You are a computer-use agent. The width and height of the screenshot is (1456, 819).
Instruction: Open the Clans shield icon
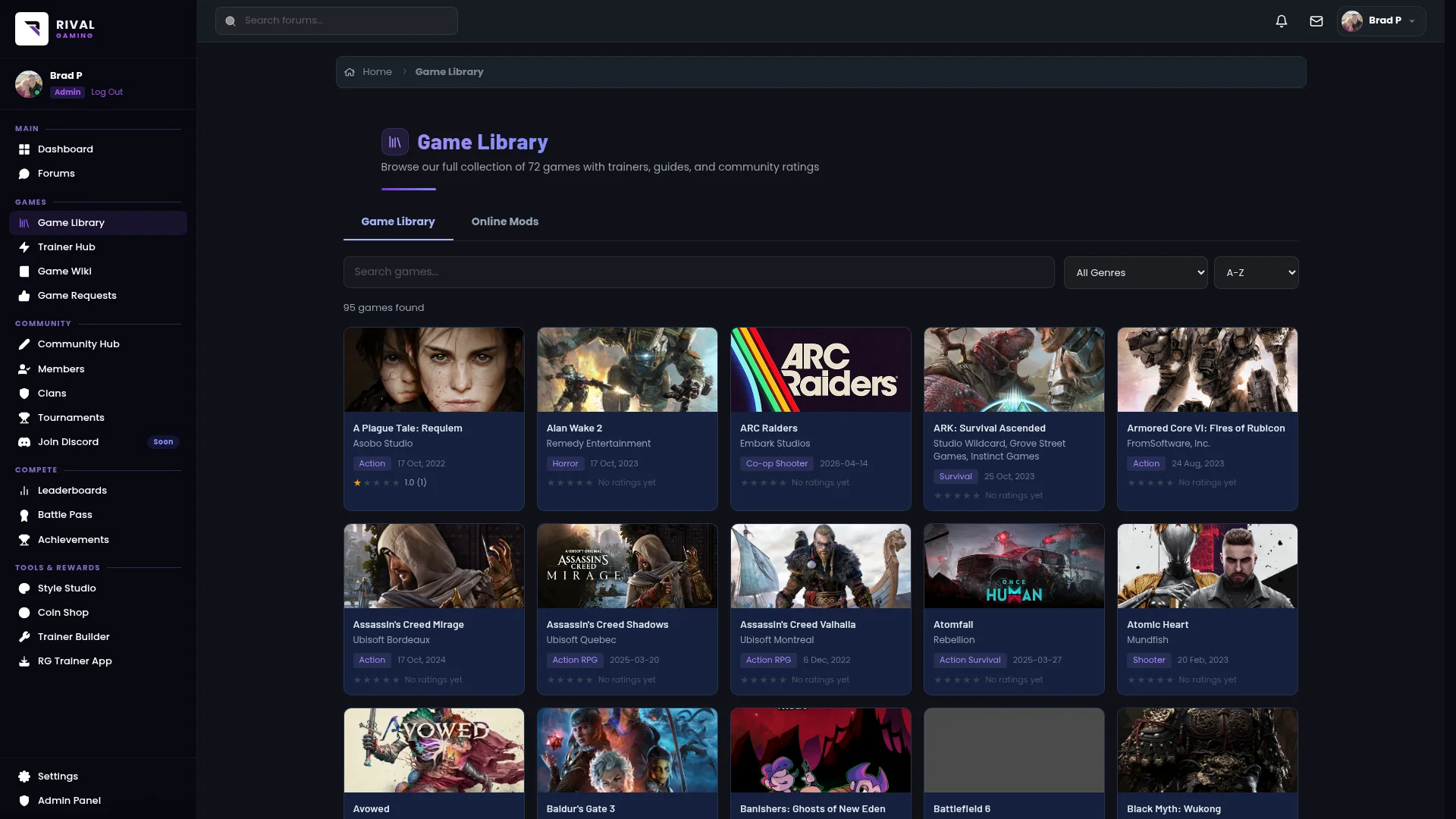24,394
